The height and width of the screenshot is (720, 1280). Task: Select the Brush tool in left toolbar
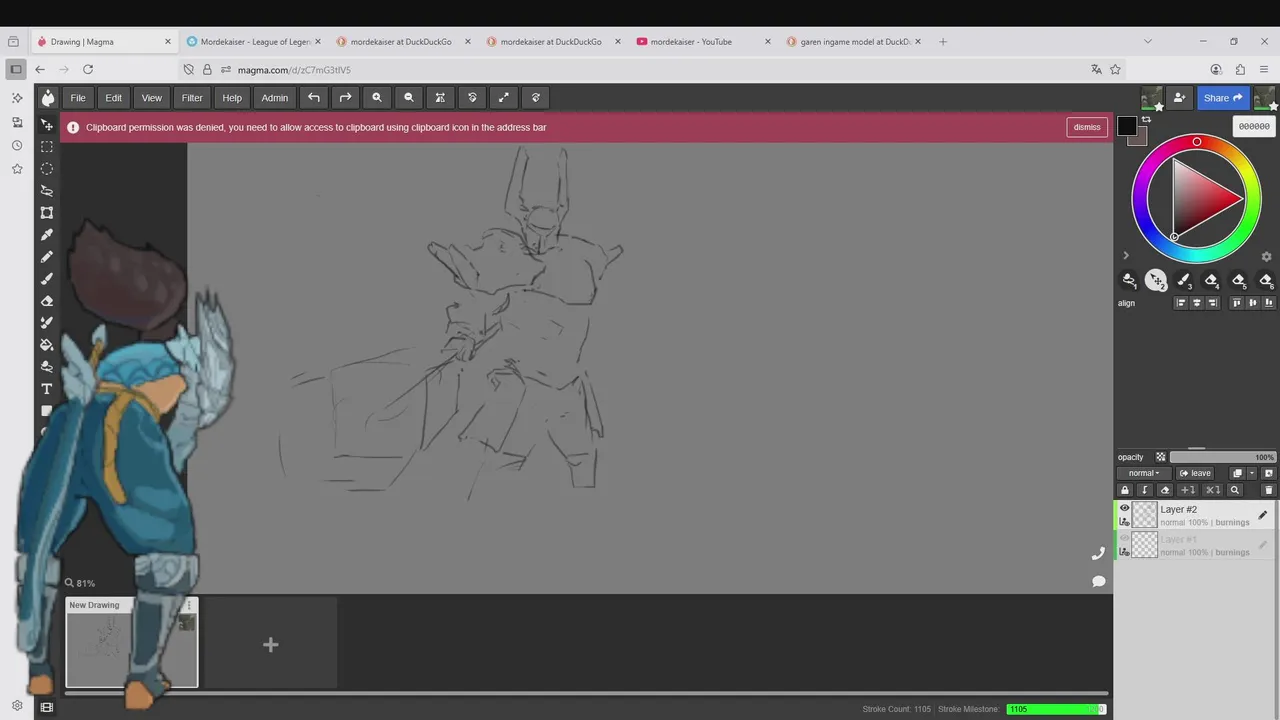tap(46, 278)
